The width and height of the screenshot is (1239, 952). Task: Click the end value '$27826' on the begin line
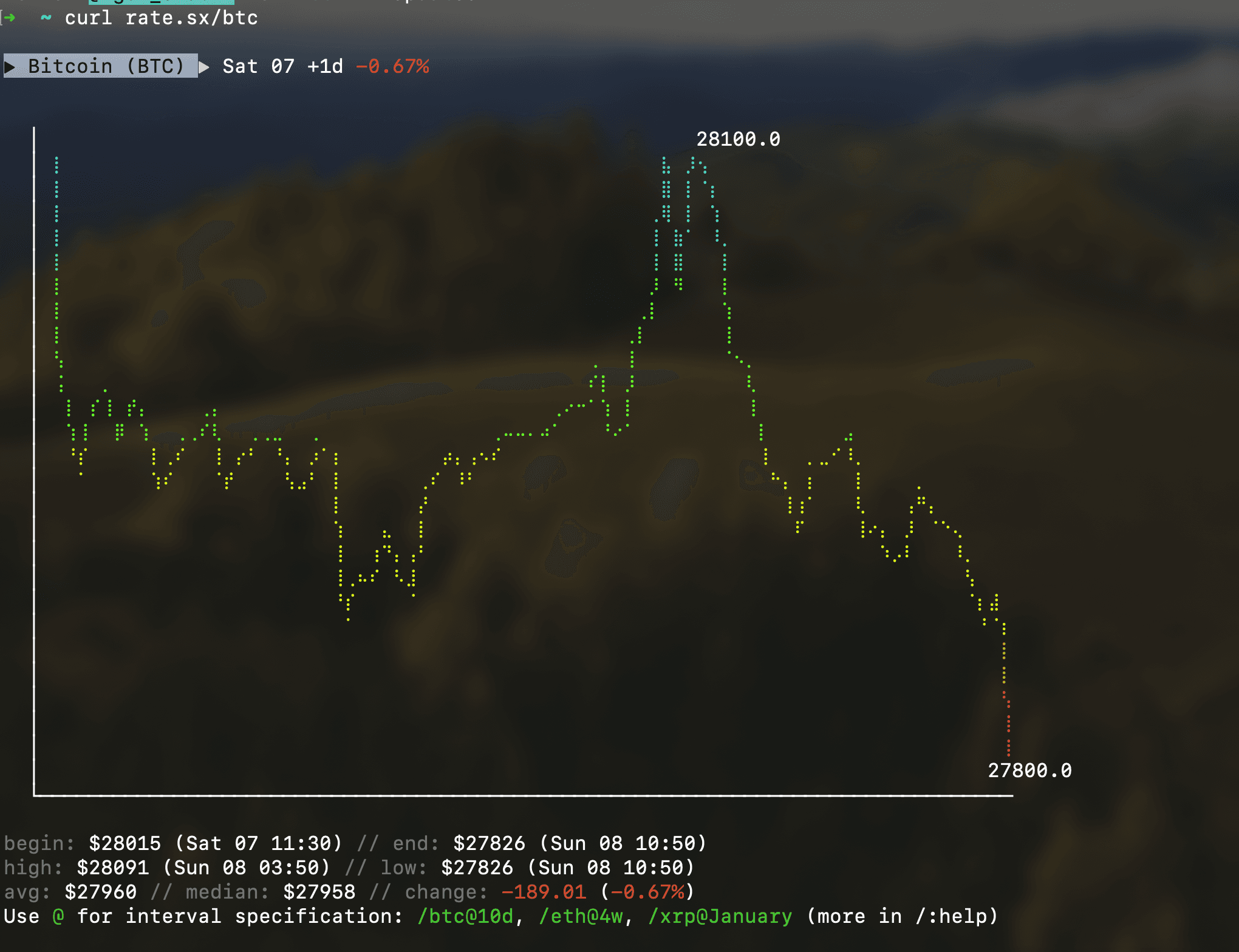tap(490, 843)
